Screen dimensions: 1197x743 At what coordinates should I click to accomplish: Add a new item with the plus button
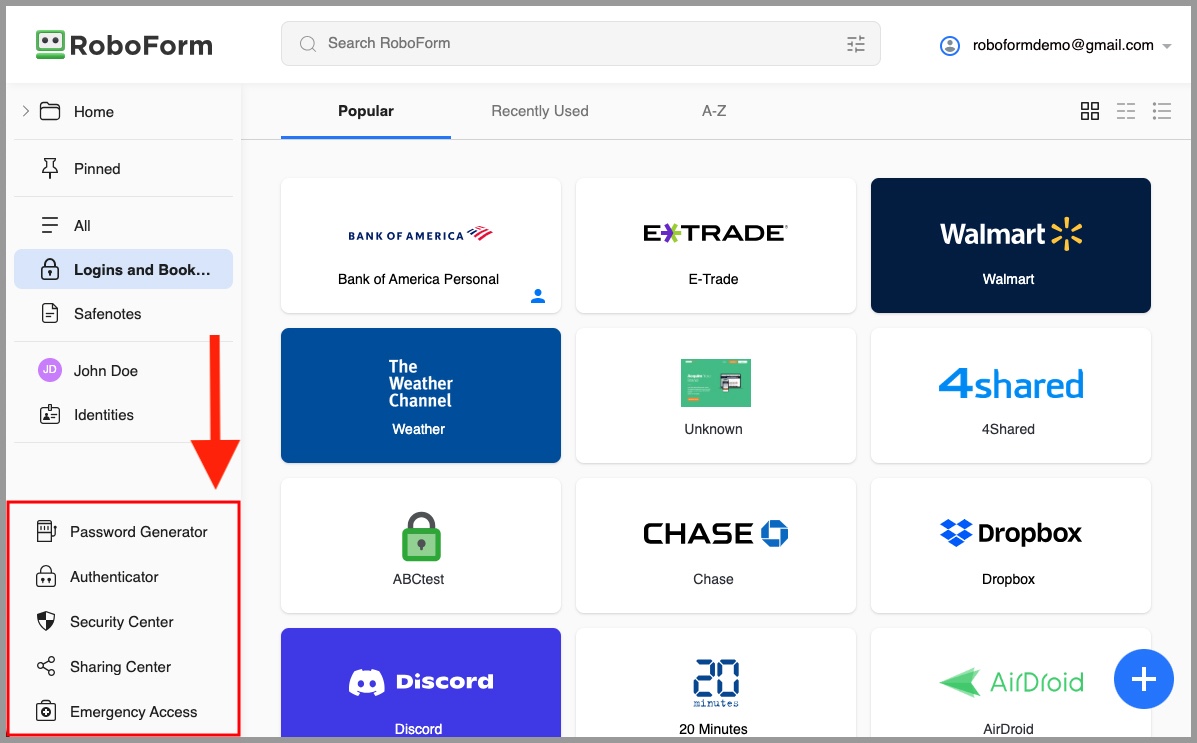(x=1143, y=679)
